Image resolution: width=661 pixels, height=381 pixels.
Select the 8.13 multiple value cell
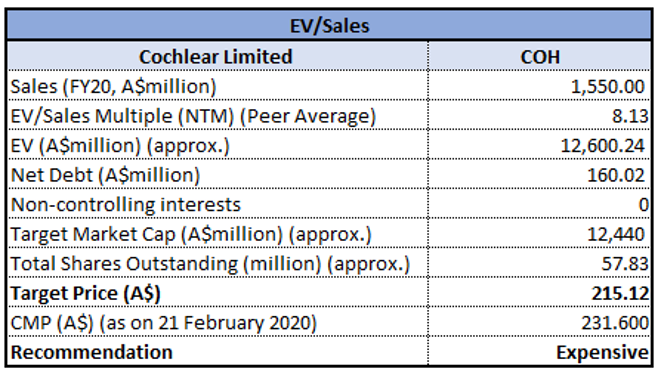click(540, 115)
